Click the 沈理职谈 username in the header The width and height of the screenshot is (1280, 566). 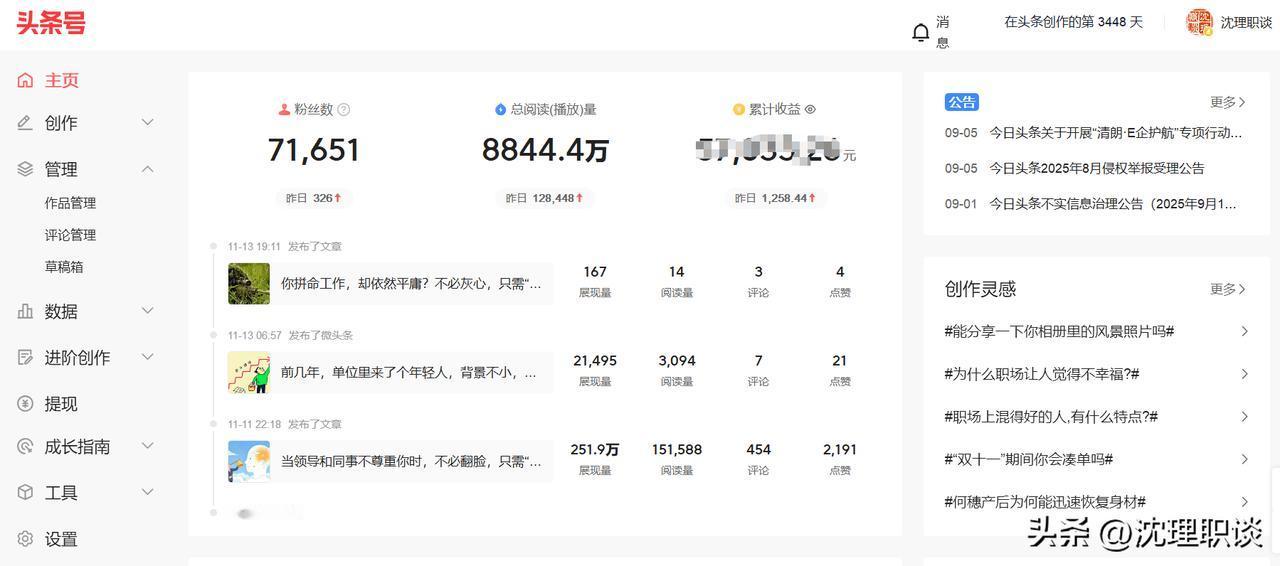(1246, 23)
